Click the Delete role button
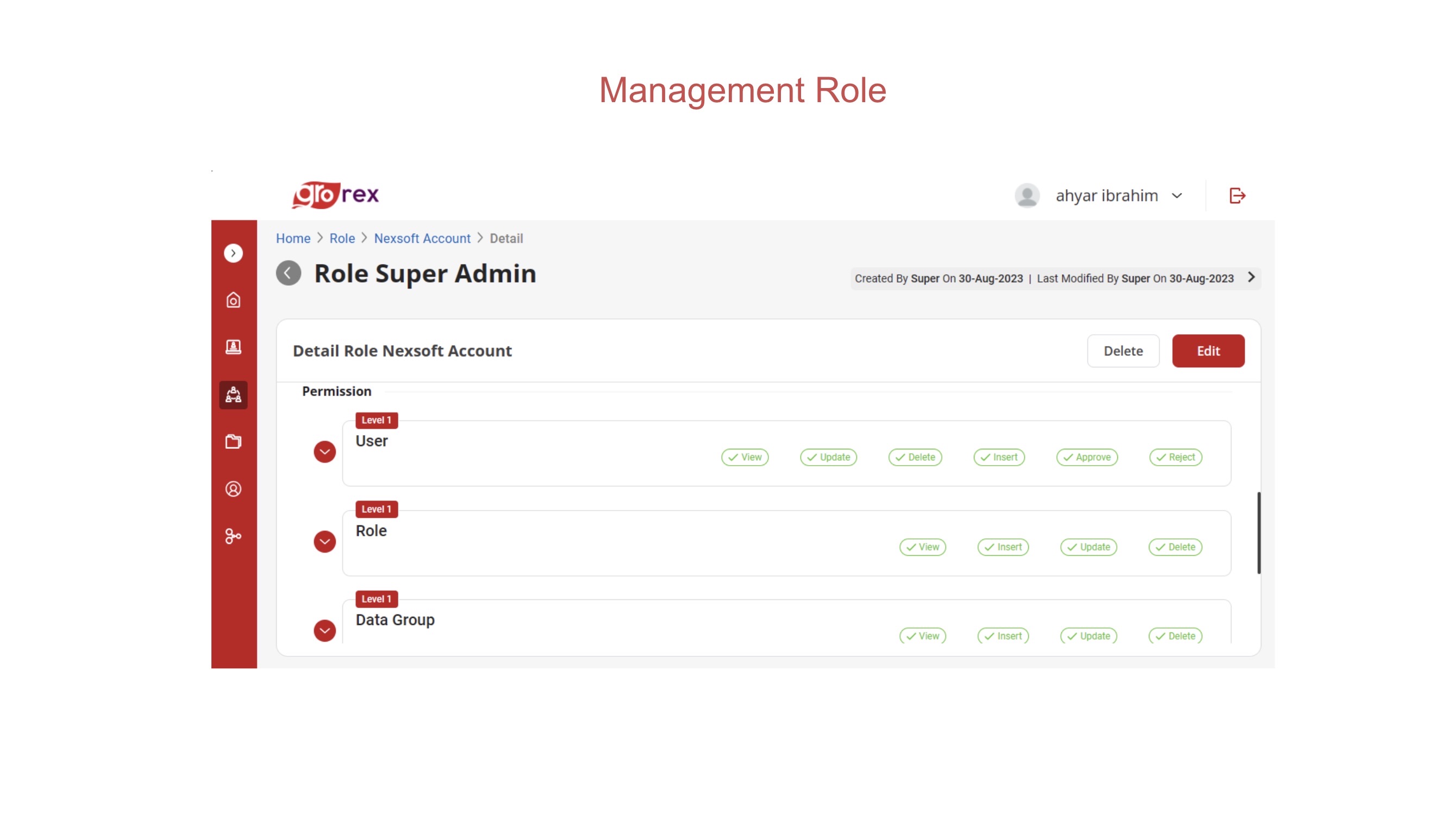This screenshot has height=840, width=1438. 1122,351
